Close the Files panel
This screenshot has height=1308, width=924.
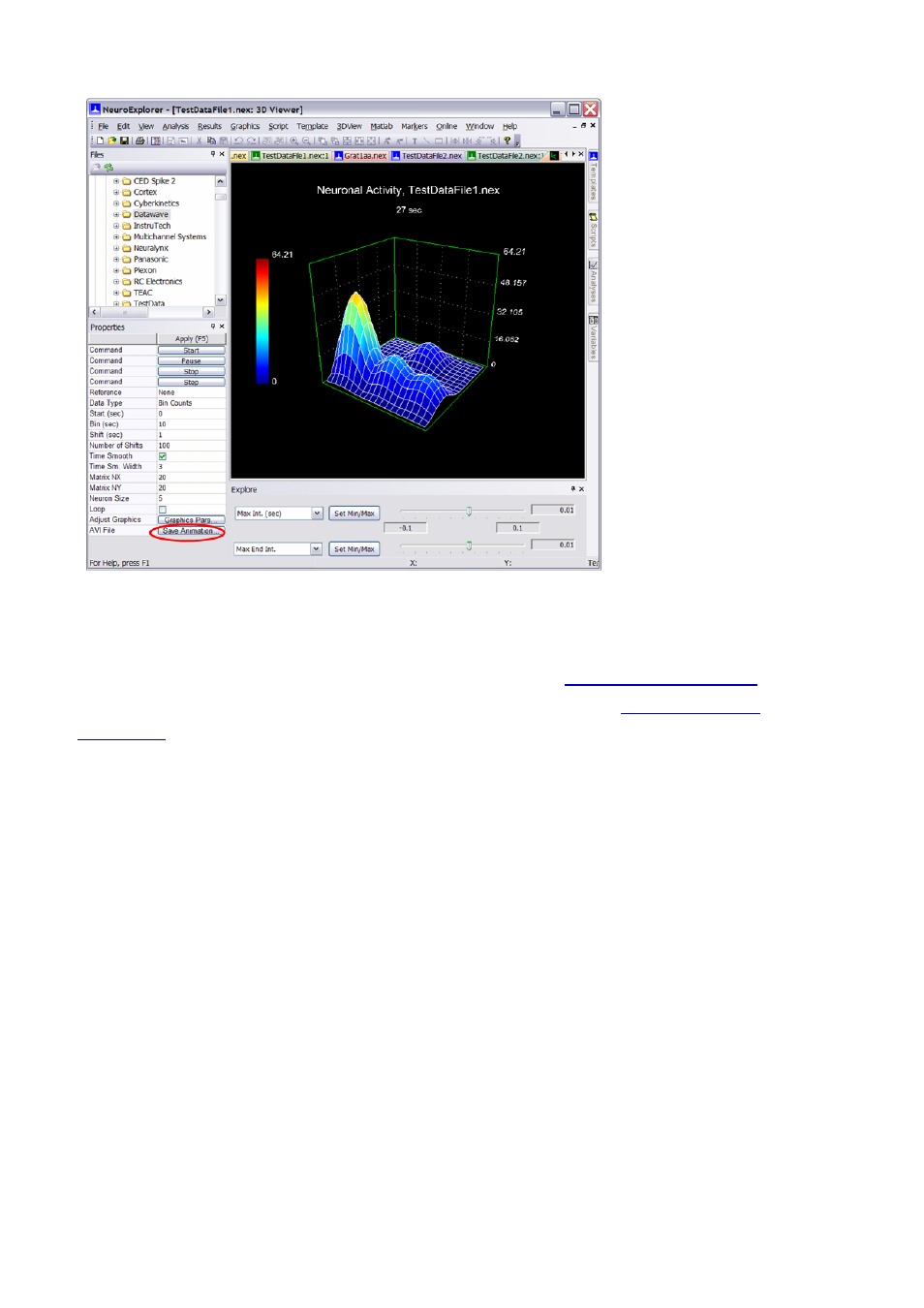point(222,154)
